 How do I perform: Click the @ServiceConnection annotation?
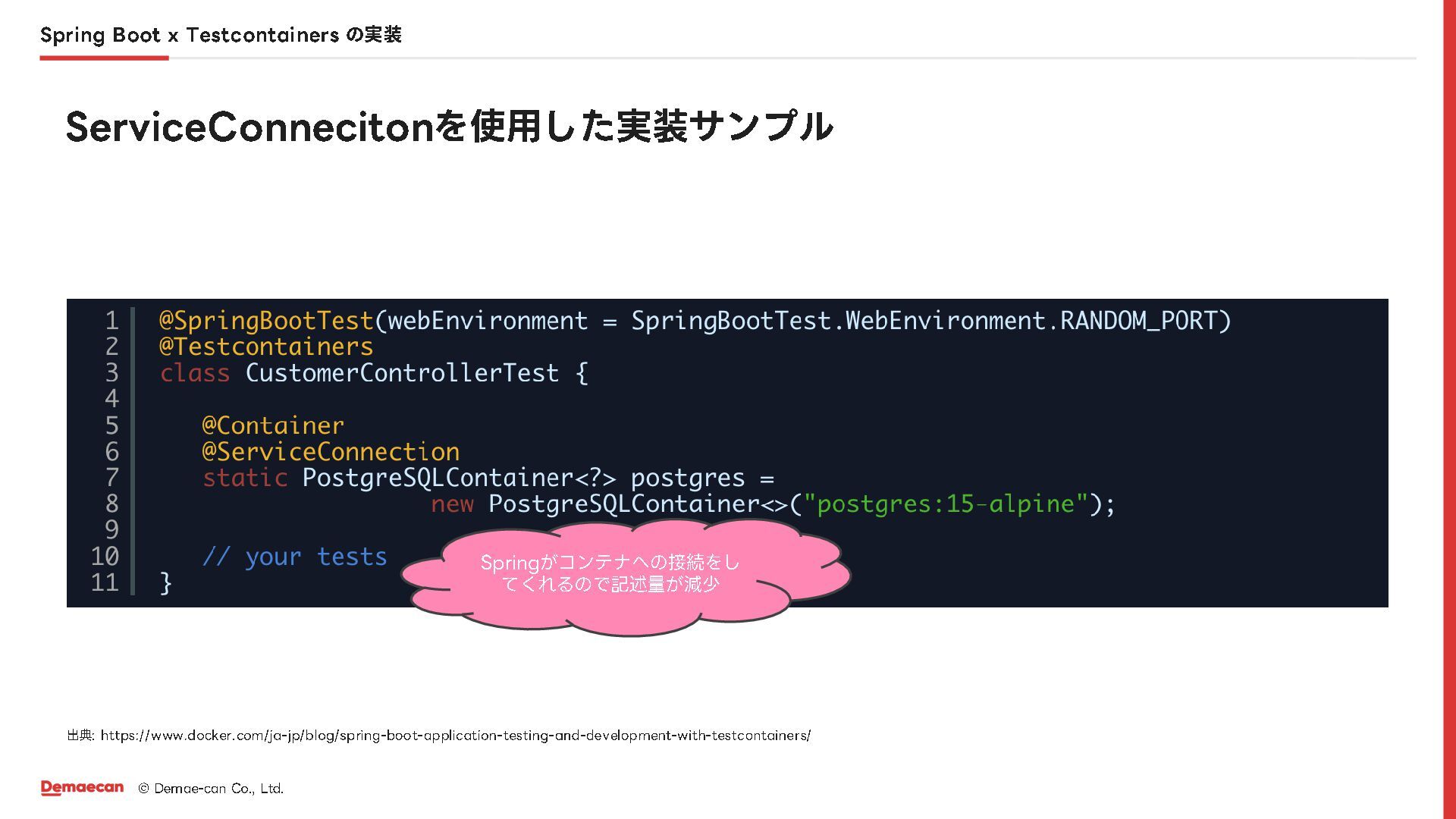point(331,451)
